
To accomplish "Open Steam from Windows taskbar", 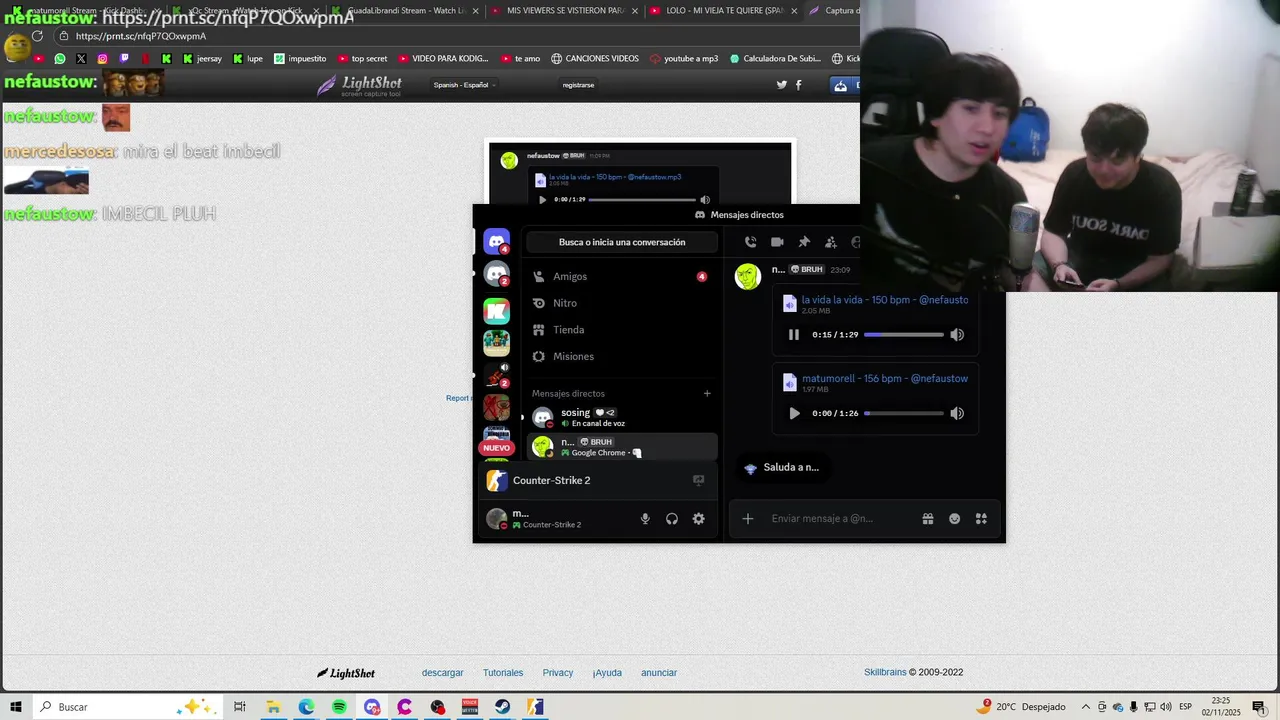I will (x=503, y=707).
